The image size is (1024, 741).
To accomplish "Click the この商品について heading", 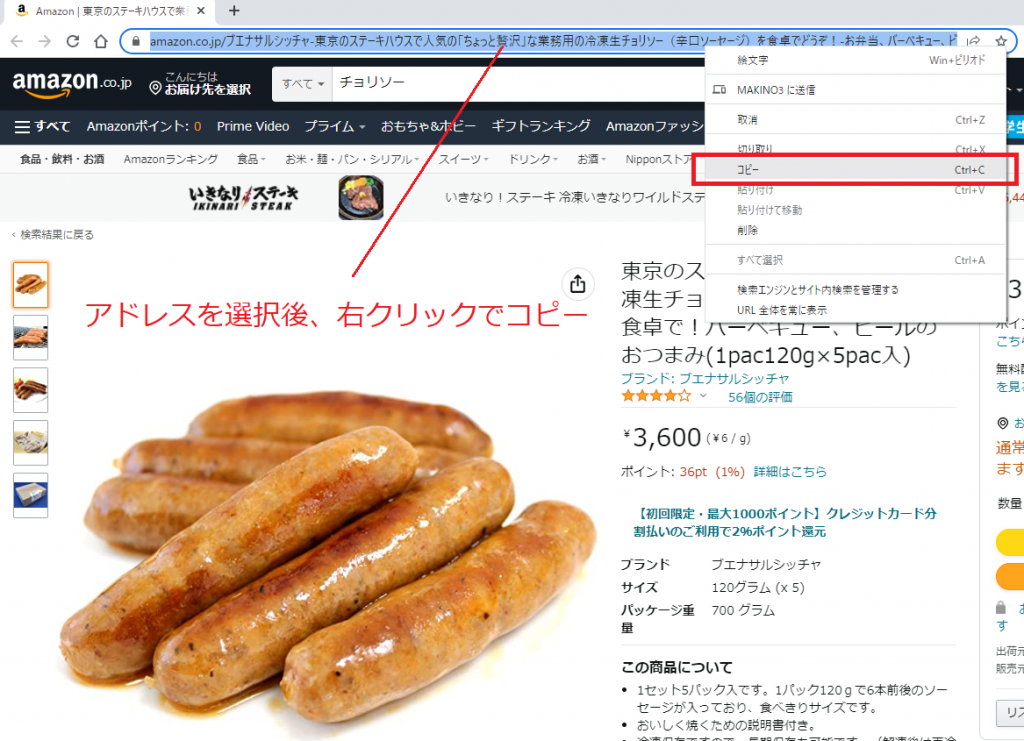I will [677, 667].
